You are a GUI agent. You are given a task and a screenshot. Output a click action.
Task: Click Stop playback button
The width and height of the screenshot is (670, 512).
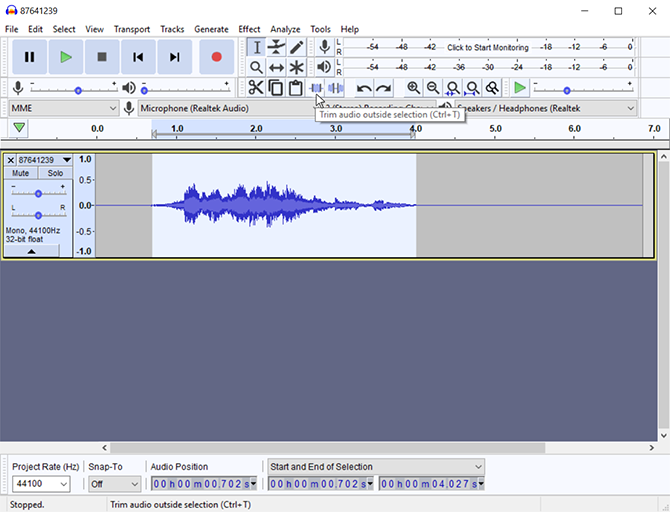[102, 57]
